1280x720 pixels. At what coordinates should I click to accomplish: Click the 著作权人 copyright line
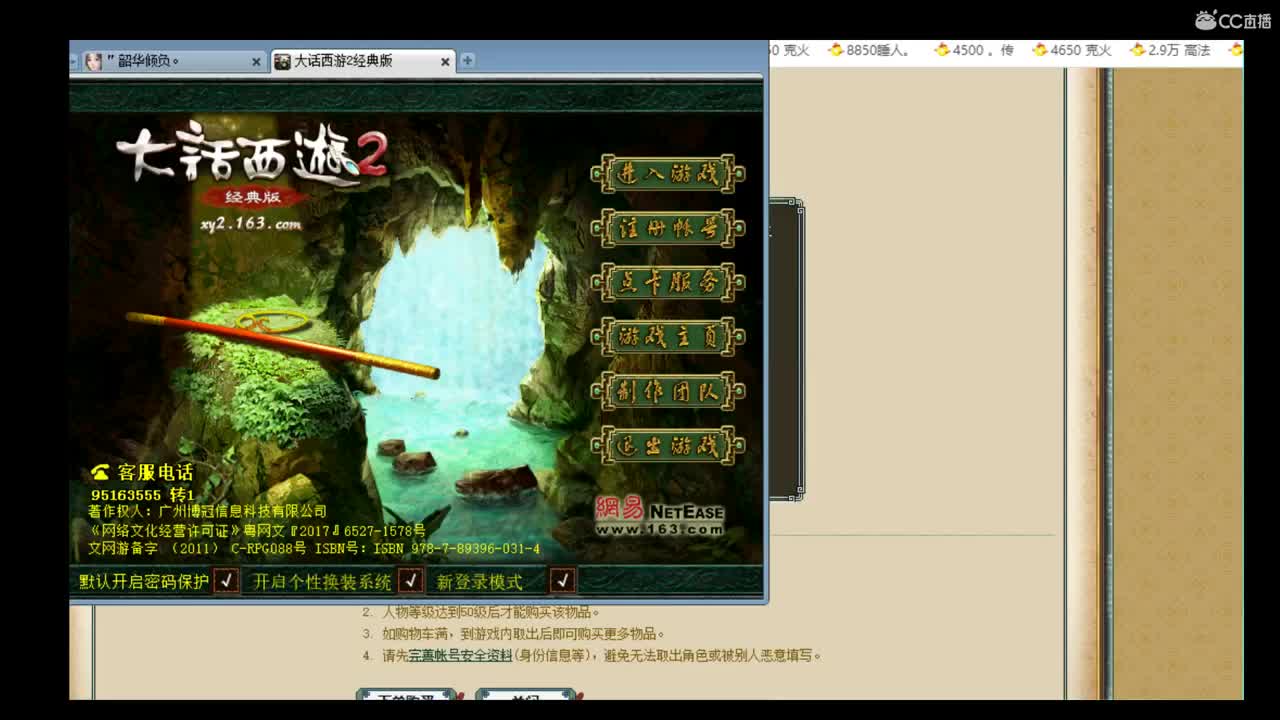click(x=208, y=512)
